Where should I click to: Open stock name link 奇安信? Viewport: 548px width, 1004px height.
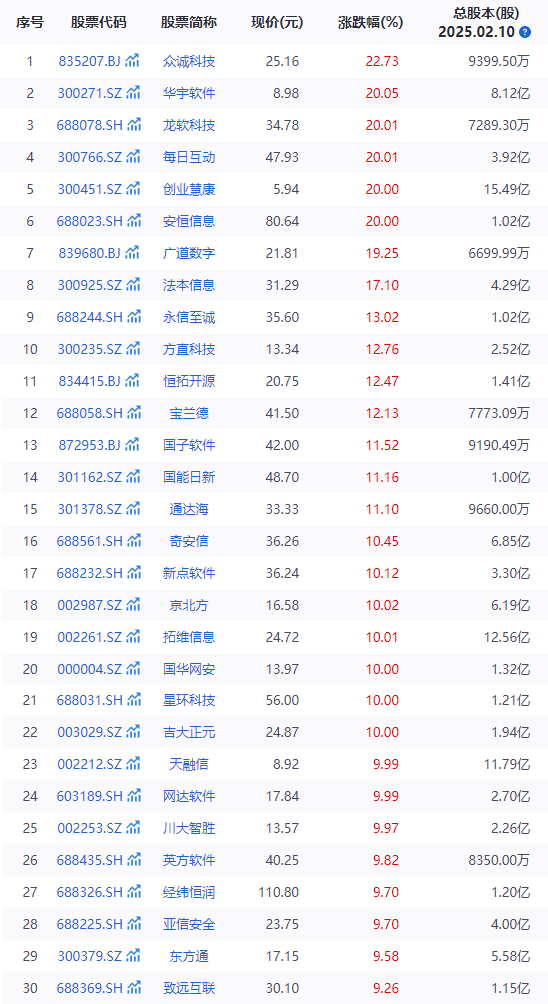[189, 541]
